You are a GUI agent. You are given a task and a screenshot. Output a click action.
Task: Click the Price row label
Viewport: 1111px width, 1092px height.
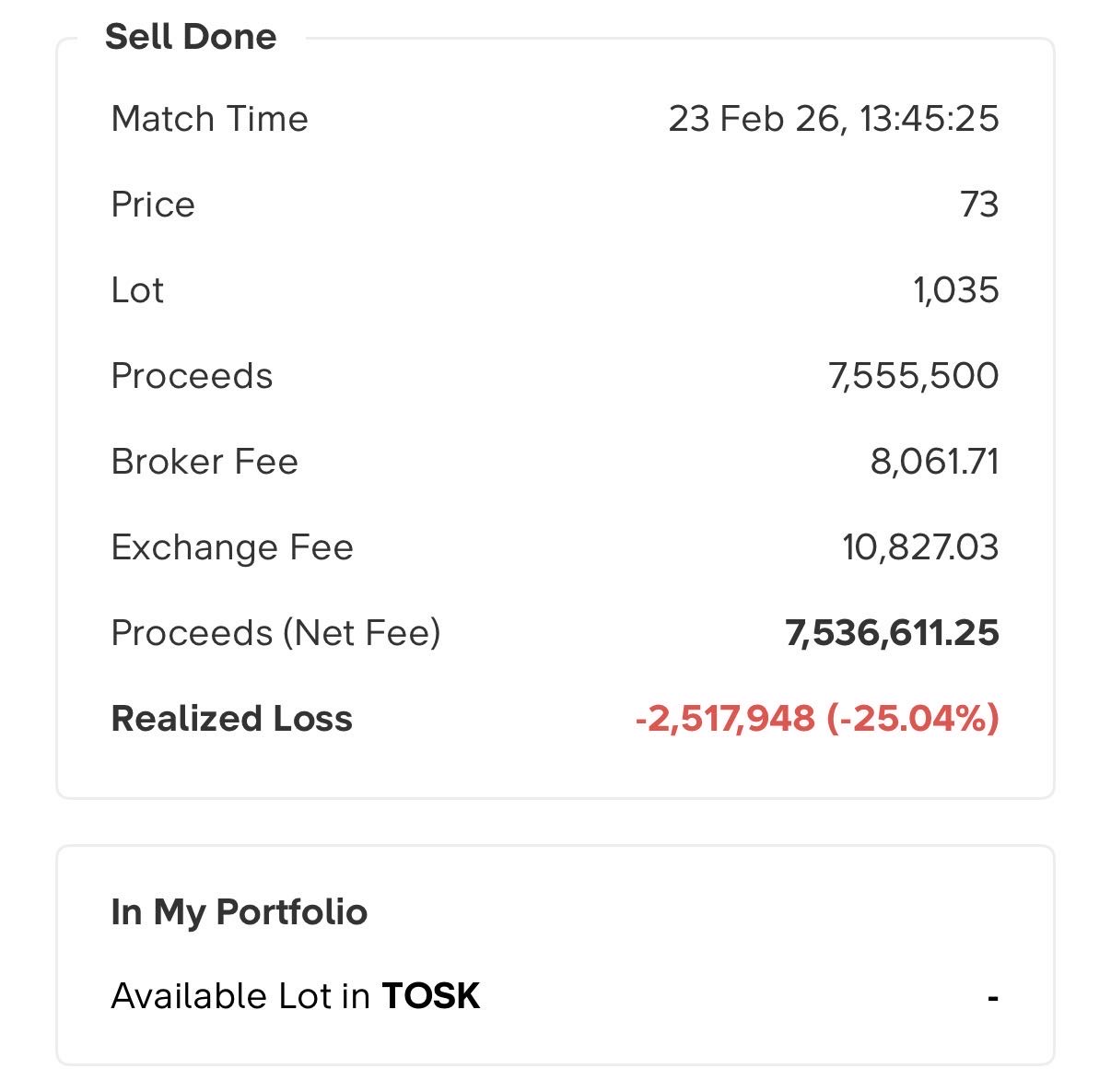pyautogui.click(x=153, y=205)
